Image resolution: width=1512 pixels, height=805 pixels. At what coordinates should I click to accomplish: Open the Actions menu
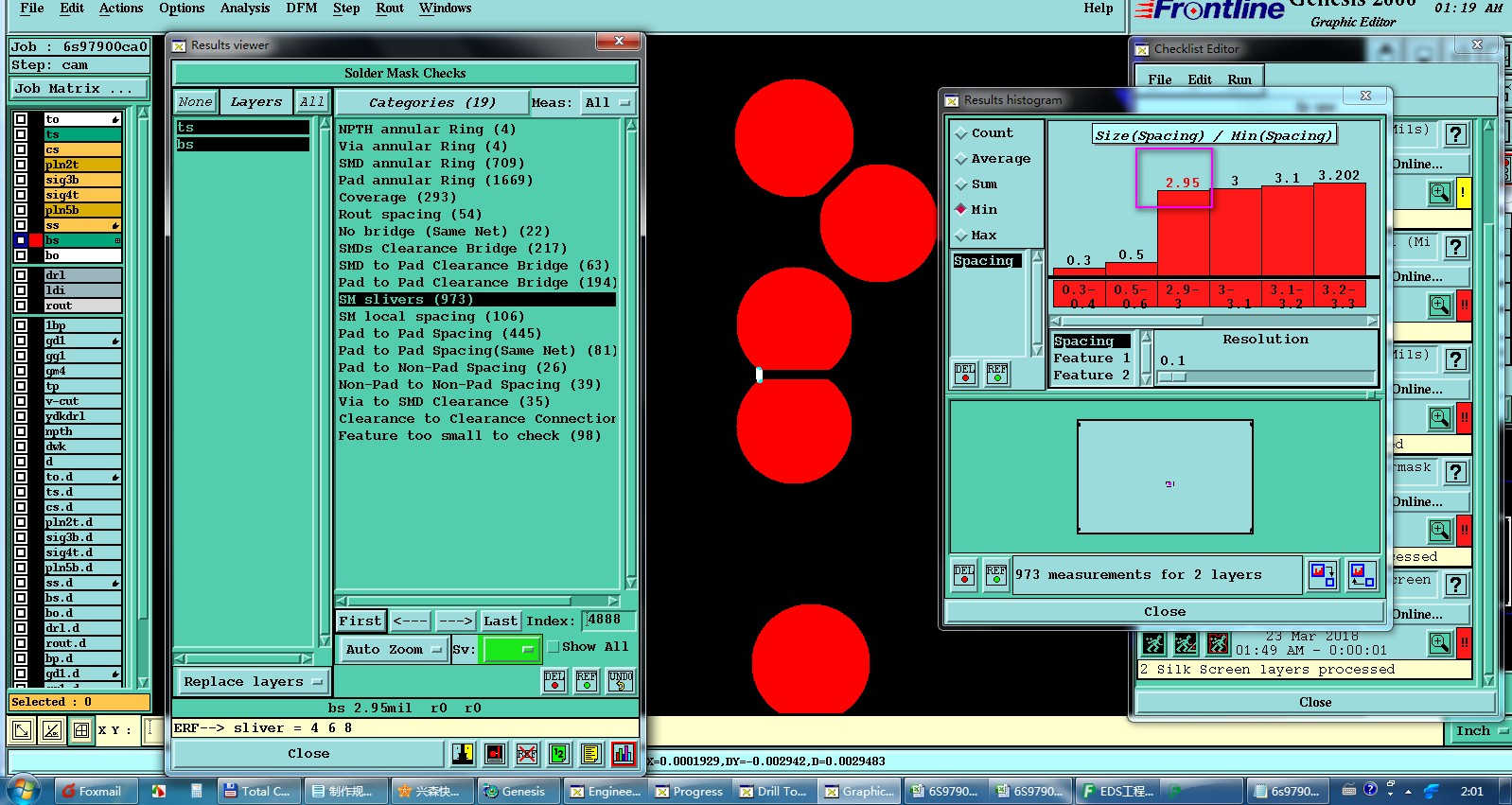[x=121, y=9]
